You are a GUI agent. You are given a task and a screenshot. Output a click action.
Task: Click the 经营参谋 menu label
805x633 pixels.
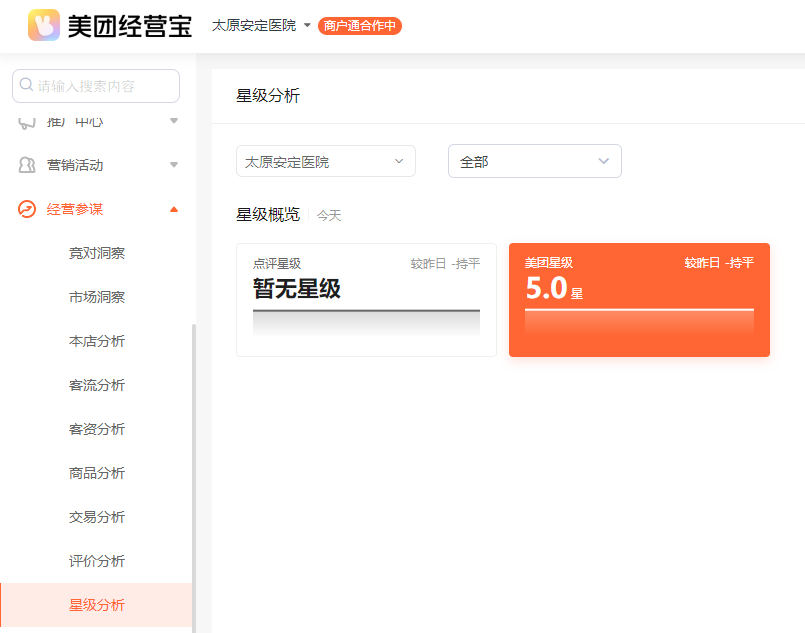click(75, 209)
